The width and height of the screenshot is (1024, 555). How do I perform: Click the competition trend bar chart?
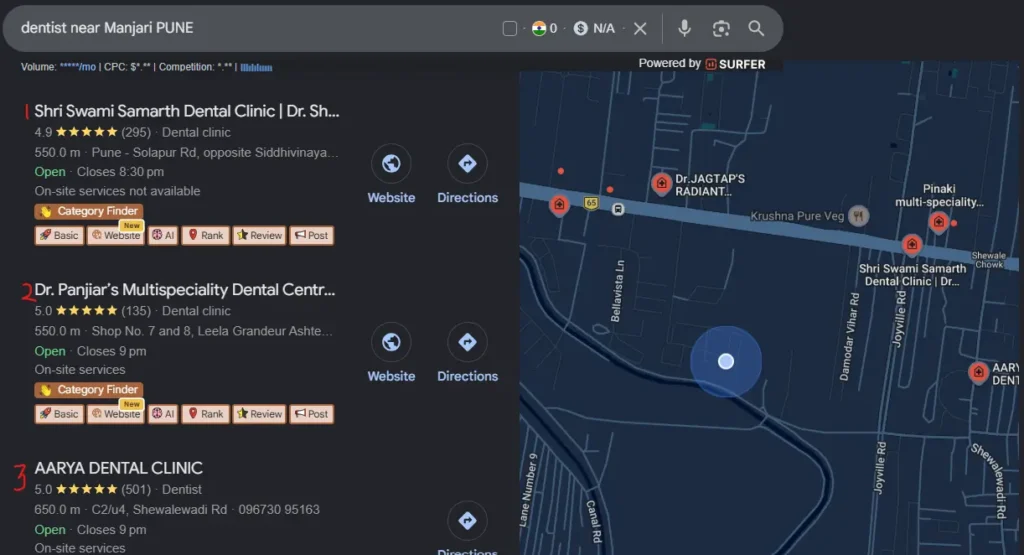tap(256, 67)
